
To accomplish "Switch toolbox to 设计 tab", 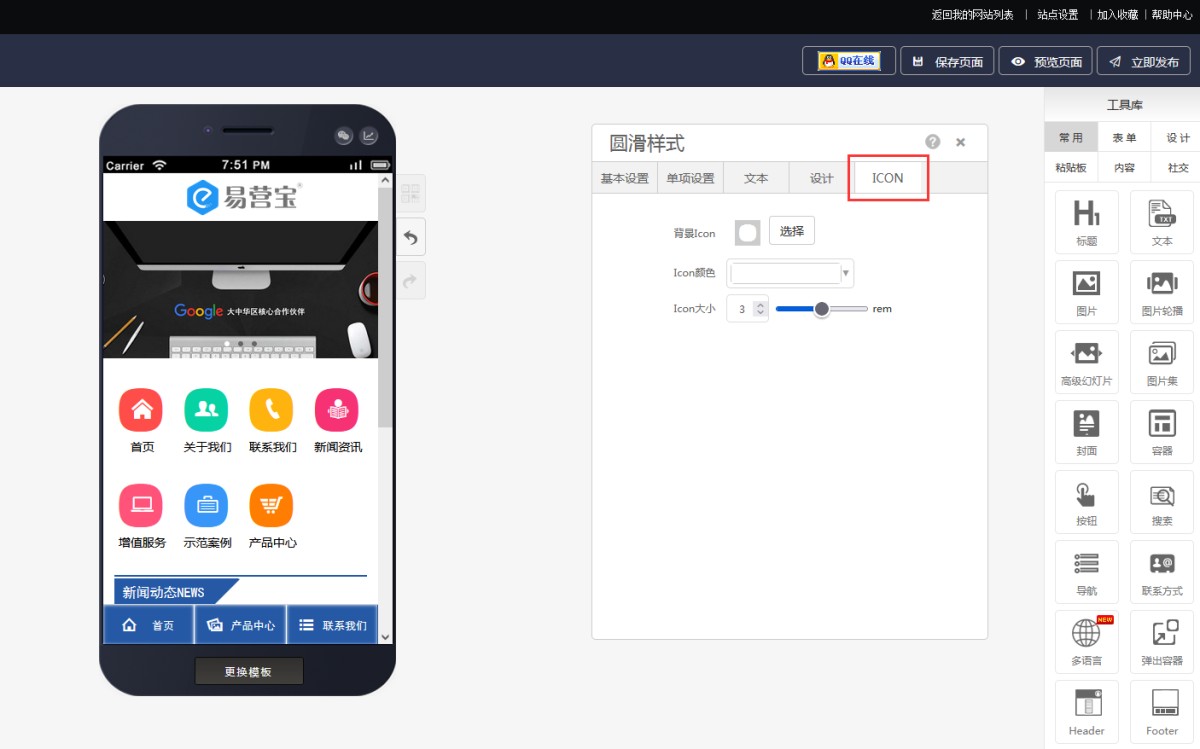I will (x=1178, y=138).
